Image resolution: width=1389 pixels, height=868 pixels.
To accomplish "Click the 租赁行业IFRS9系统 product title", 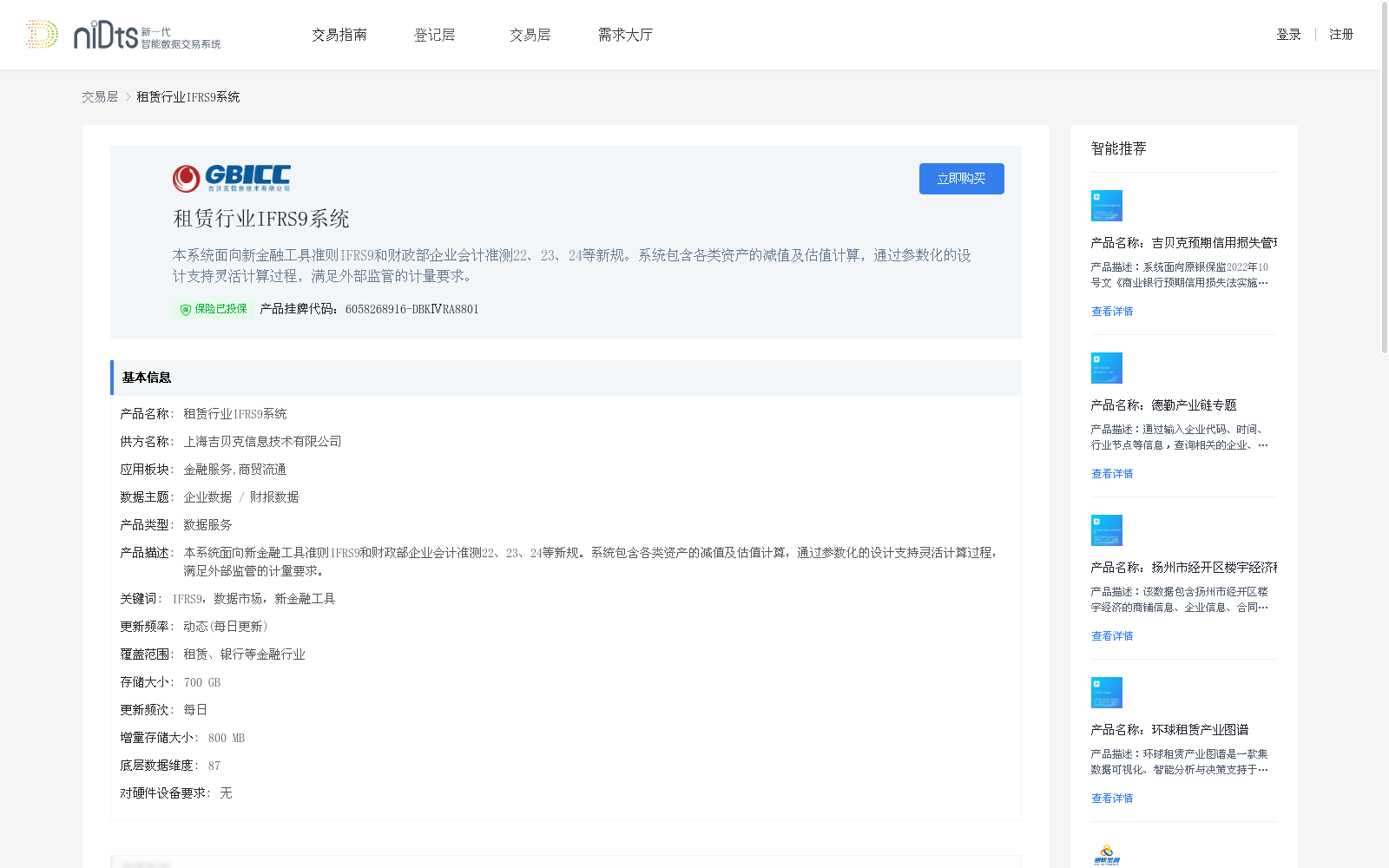I will 261,219.
